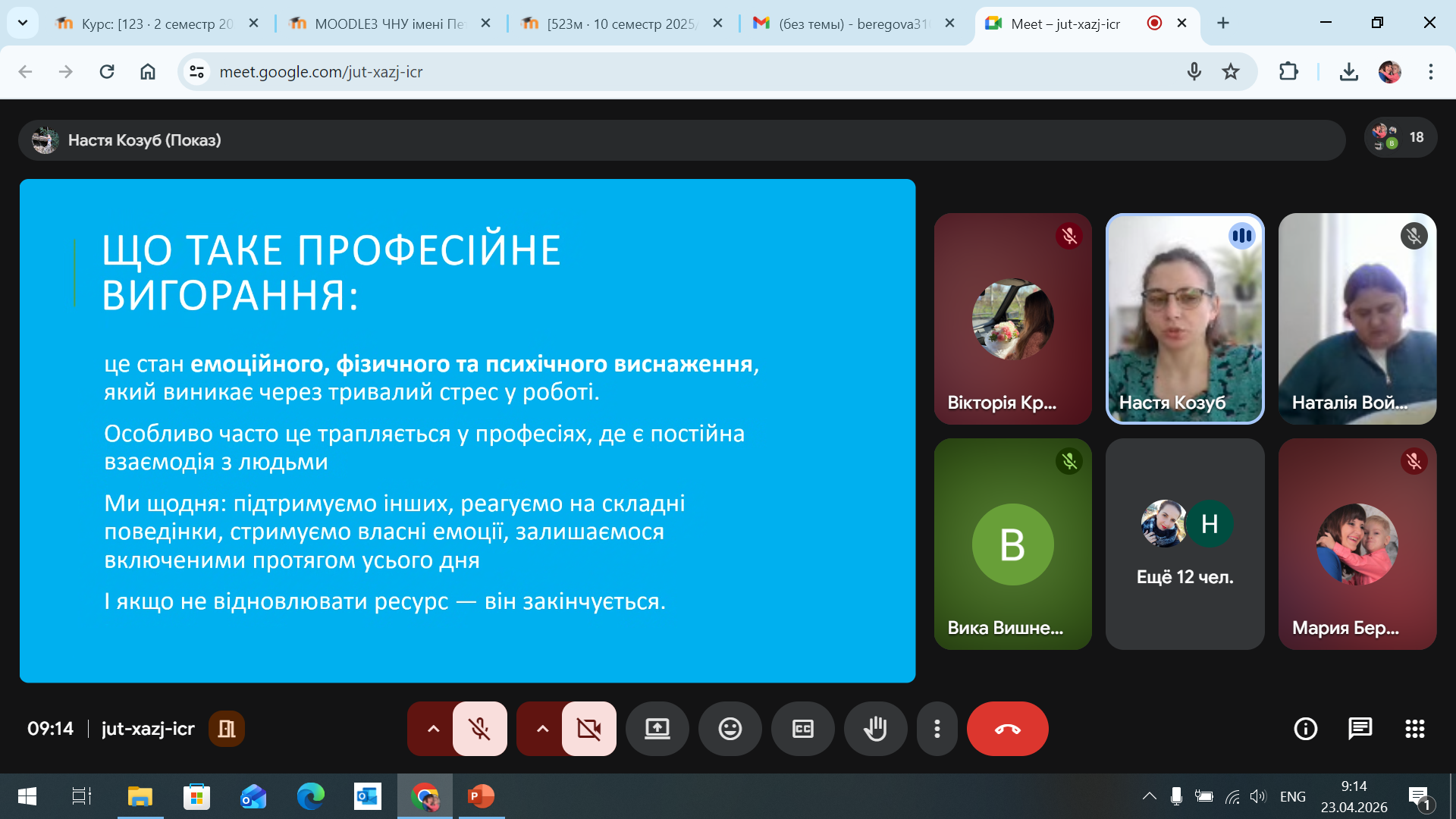The width and height of the screenshot is (1456, 819).
Task: Click the Ещё 12 чел. tile
Action: 1185,544
